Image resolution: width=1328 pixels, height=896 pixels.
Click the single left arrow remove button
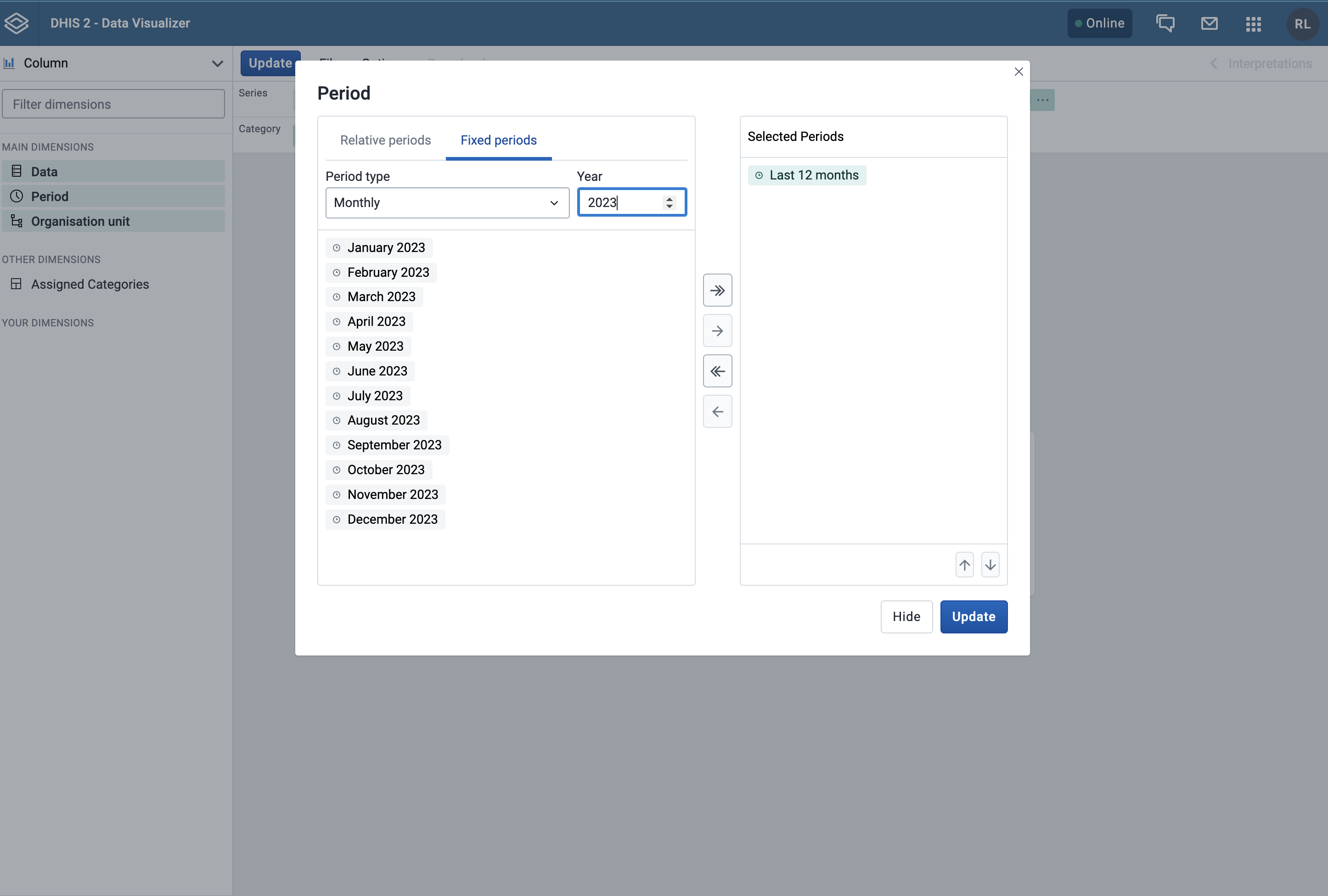coord(717,411)
